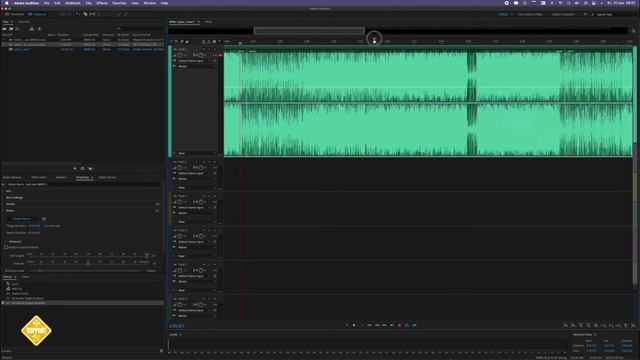Open Track 1 input dropdown
This screenshot has width=640, height=360.
[x=194, y=60]
